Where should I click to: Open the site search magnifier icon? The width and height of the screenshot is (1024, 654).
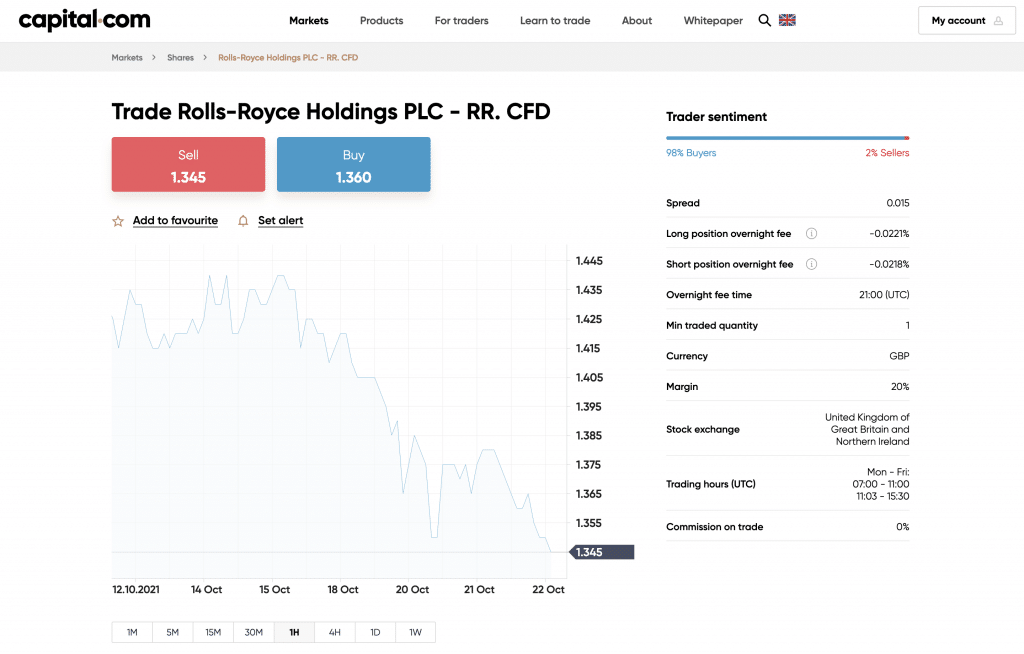click(764, 20)
